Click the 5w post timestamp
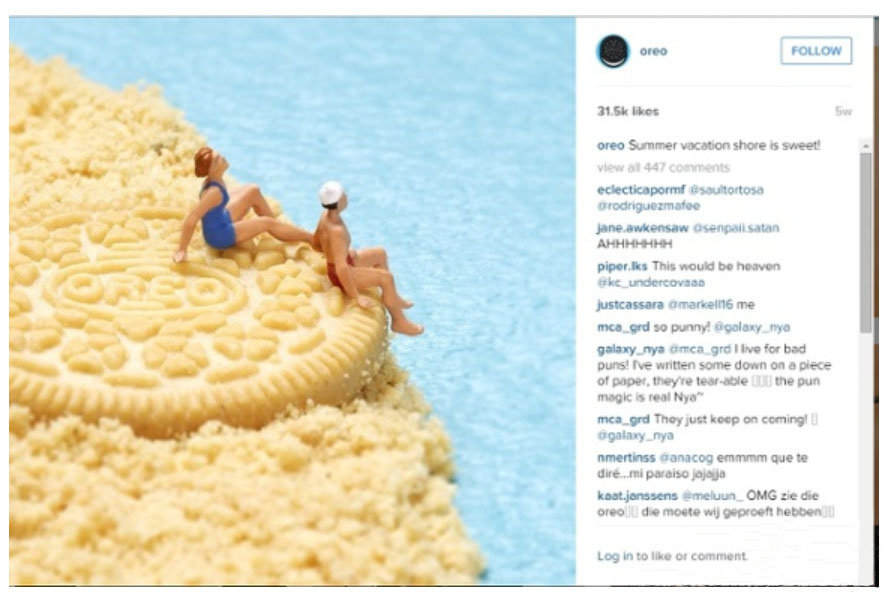The image size is (886, 599). tap(843, 111)
